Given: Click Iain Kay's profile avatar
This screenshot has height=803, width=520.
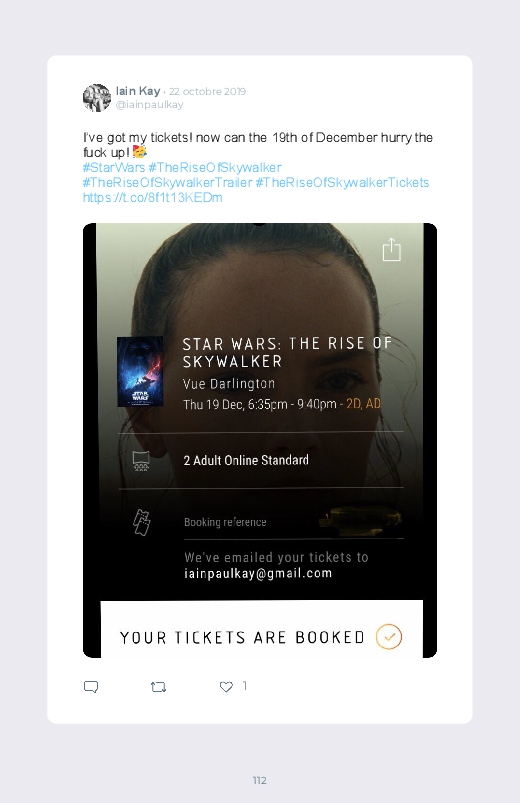Looking at the screenshot, I should pyautogui.click(x=97, y=98).
